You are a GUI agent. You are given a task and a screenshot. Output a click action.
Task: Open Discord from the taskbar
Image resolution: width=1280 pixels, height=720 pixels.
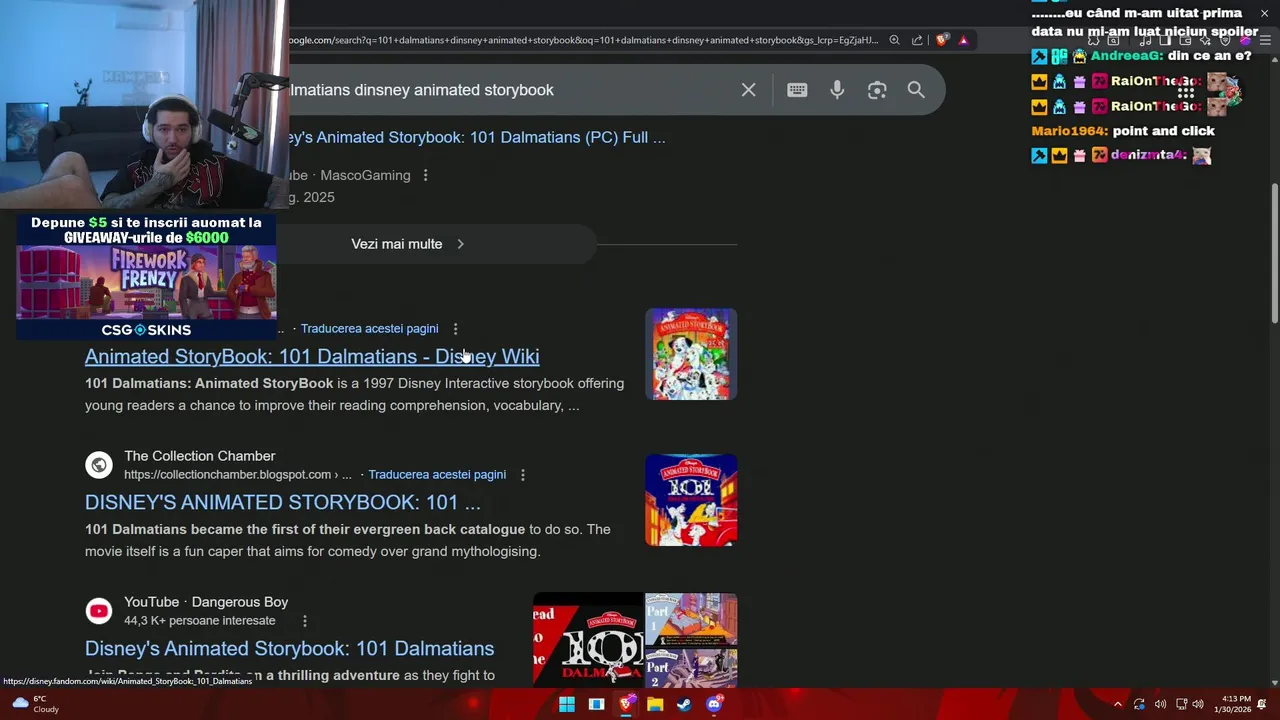pyautogui.click(x=714, y=704)
